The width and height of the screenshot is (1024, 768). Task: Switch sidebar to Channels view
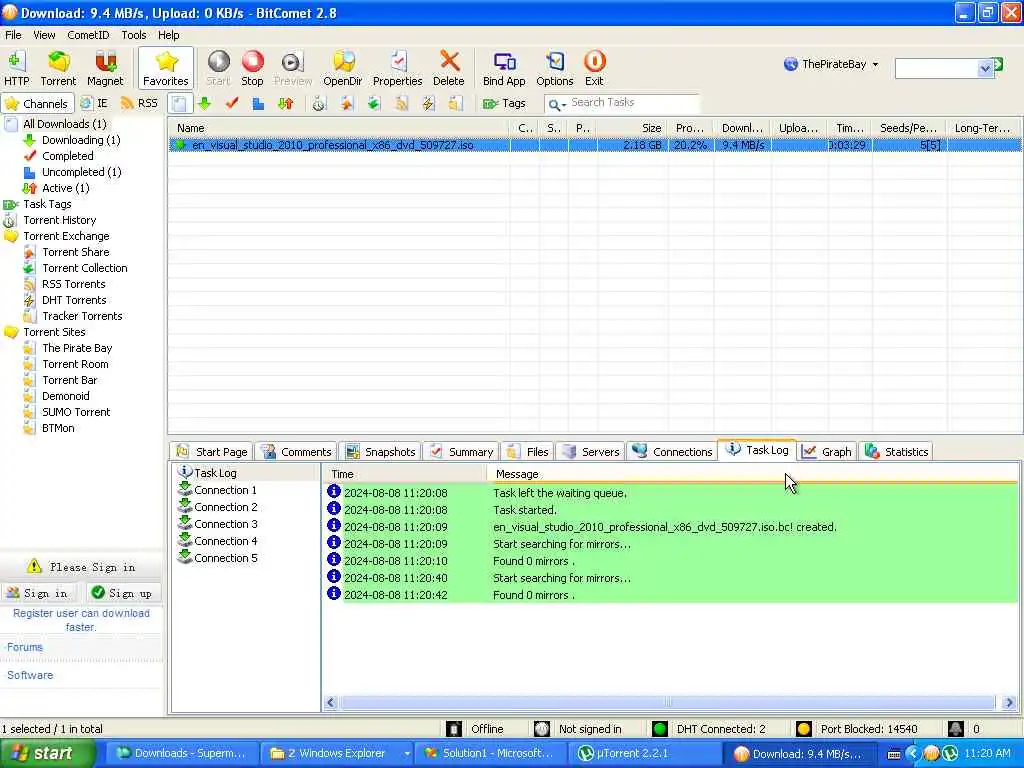pyautogui.click(x=36, y=103)
